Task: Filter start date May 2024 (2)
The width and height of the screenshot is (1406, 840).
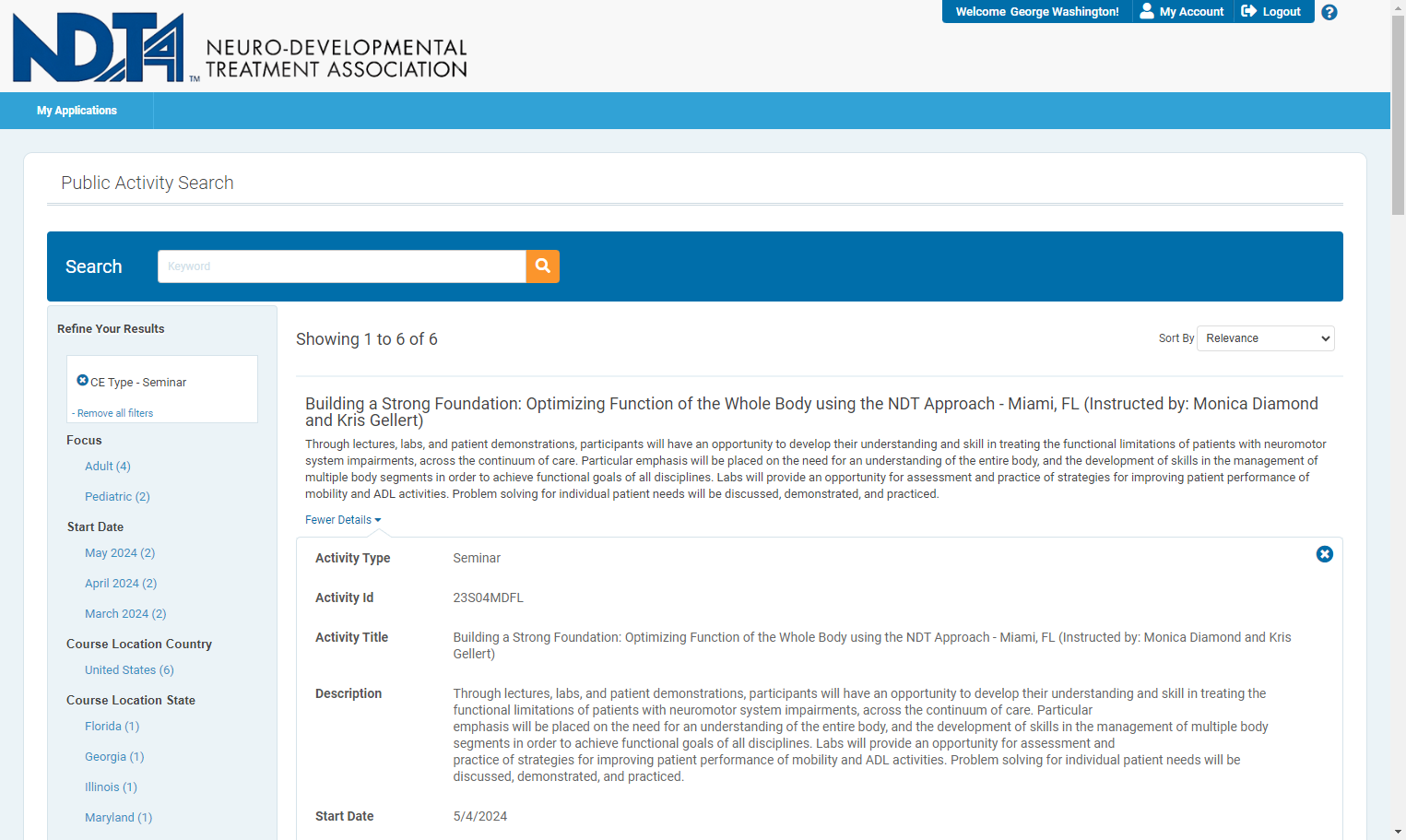Action: click(x=120, y=552)
